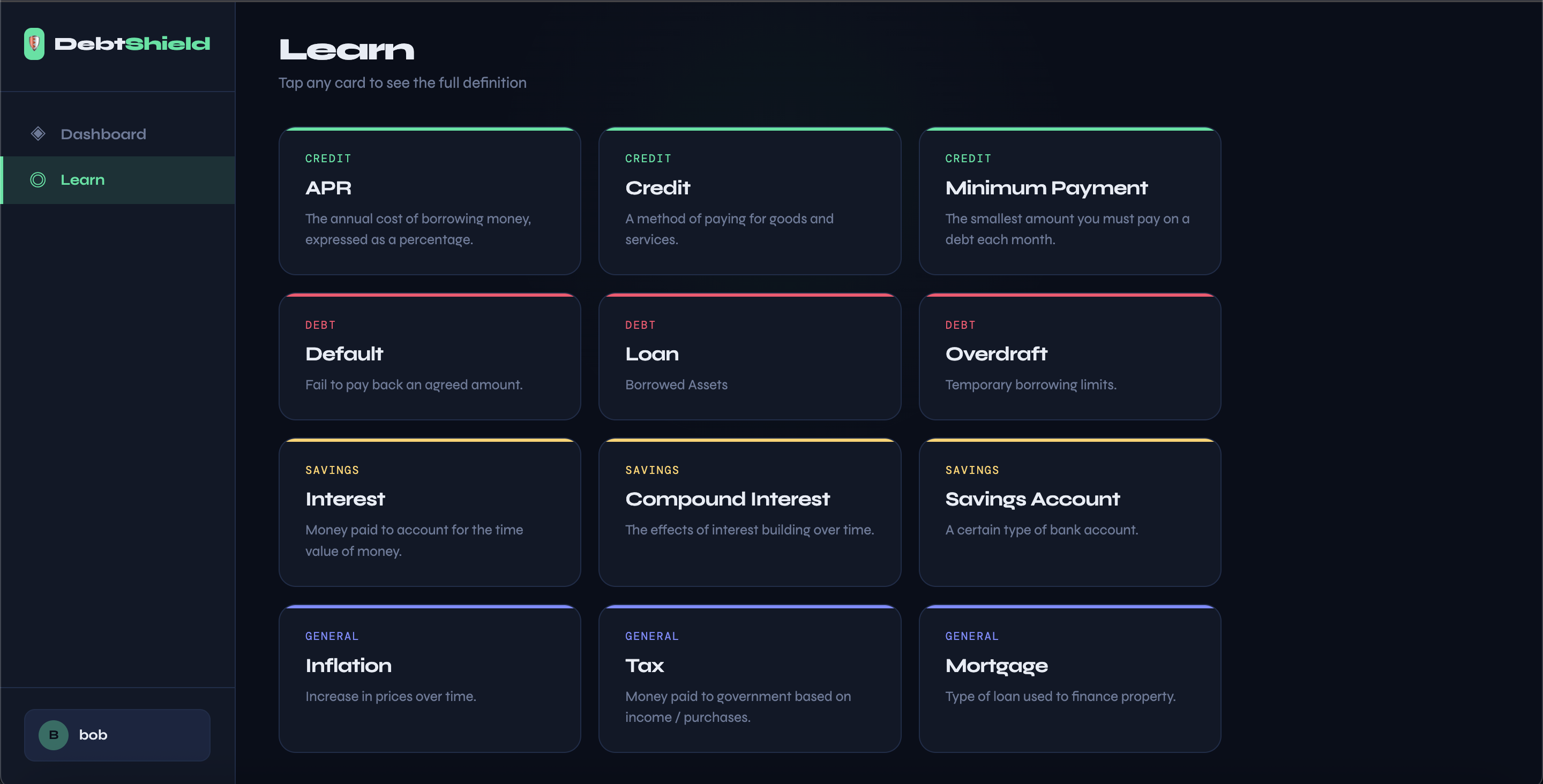Click the DebtShield shield logo icon

pos(34,44)
